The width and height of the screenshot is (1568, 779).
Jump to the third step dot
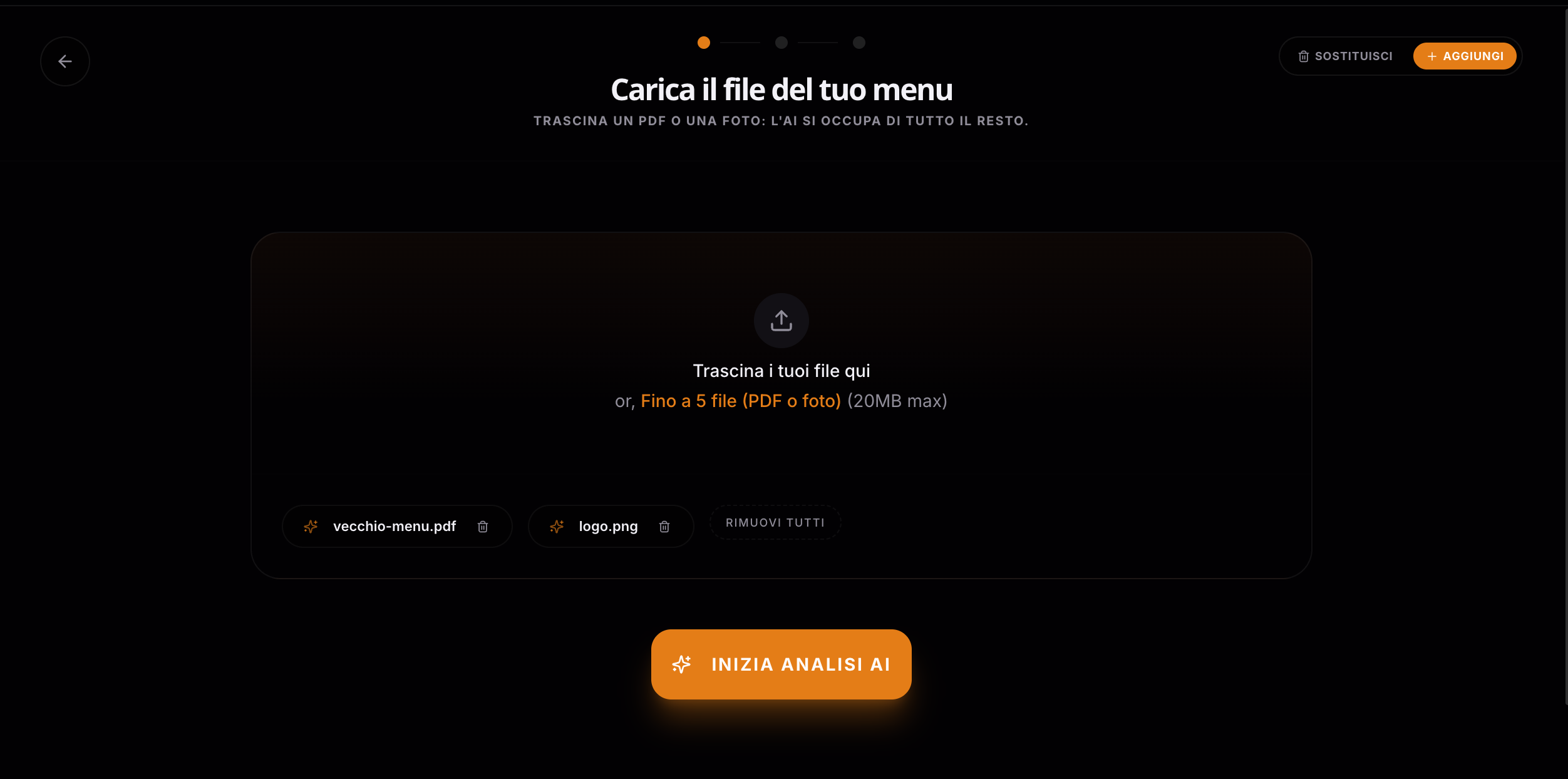(x=859, y=43)
